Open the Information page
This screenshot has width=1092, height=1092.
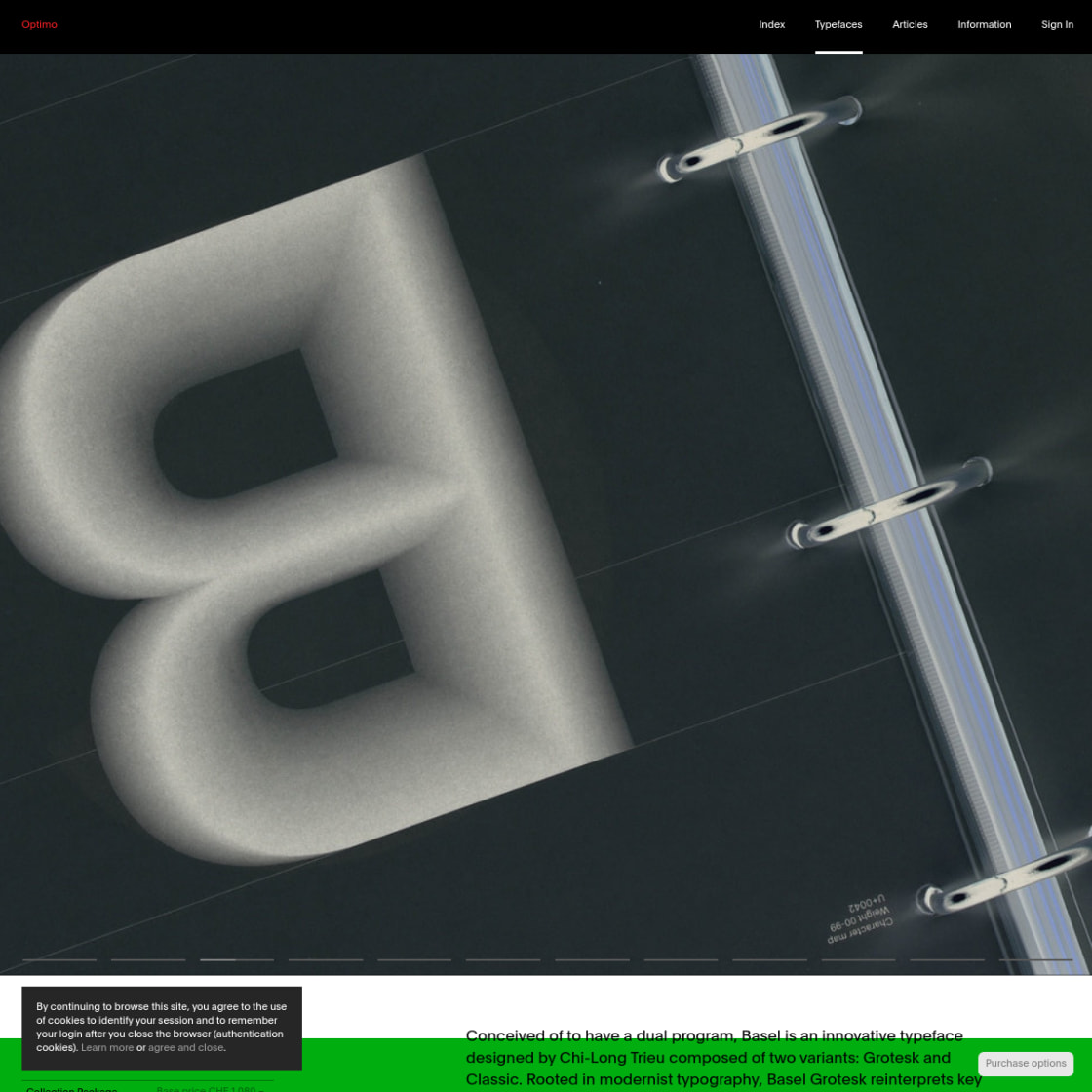984,25
